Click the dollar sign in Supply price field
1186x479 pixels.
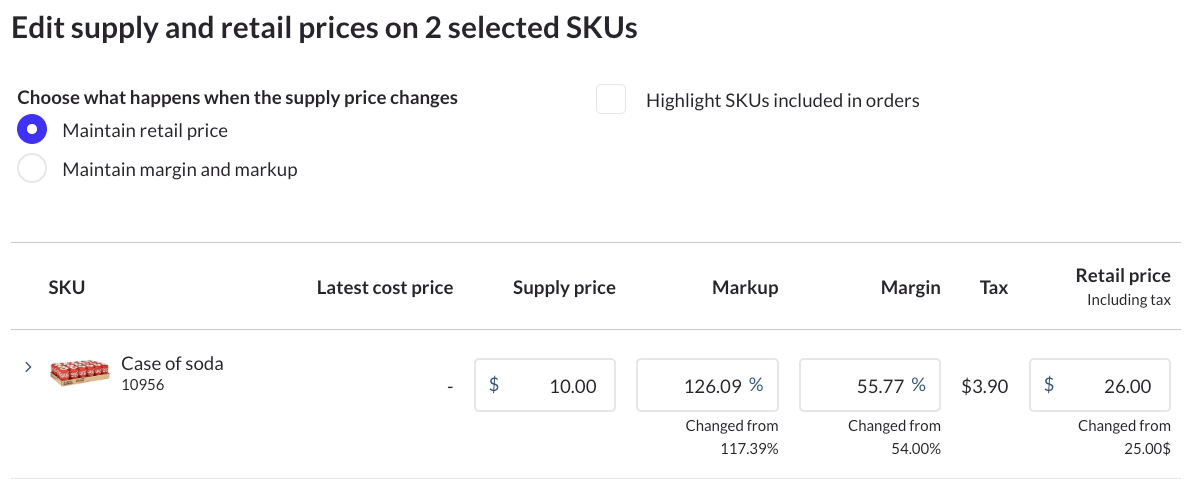[x=494, y=385]
